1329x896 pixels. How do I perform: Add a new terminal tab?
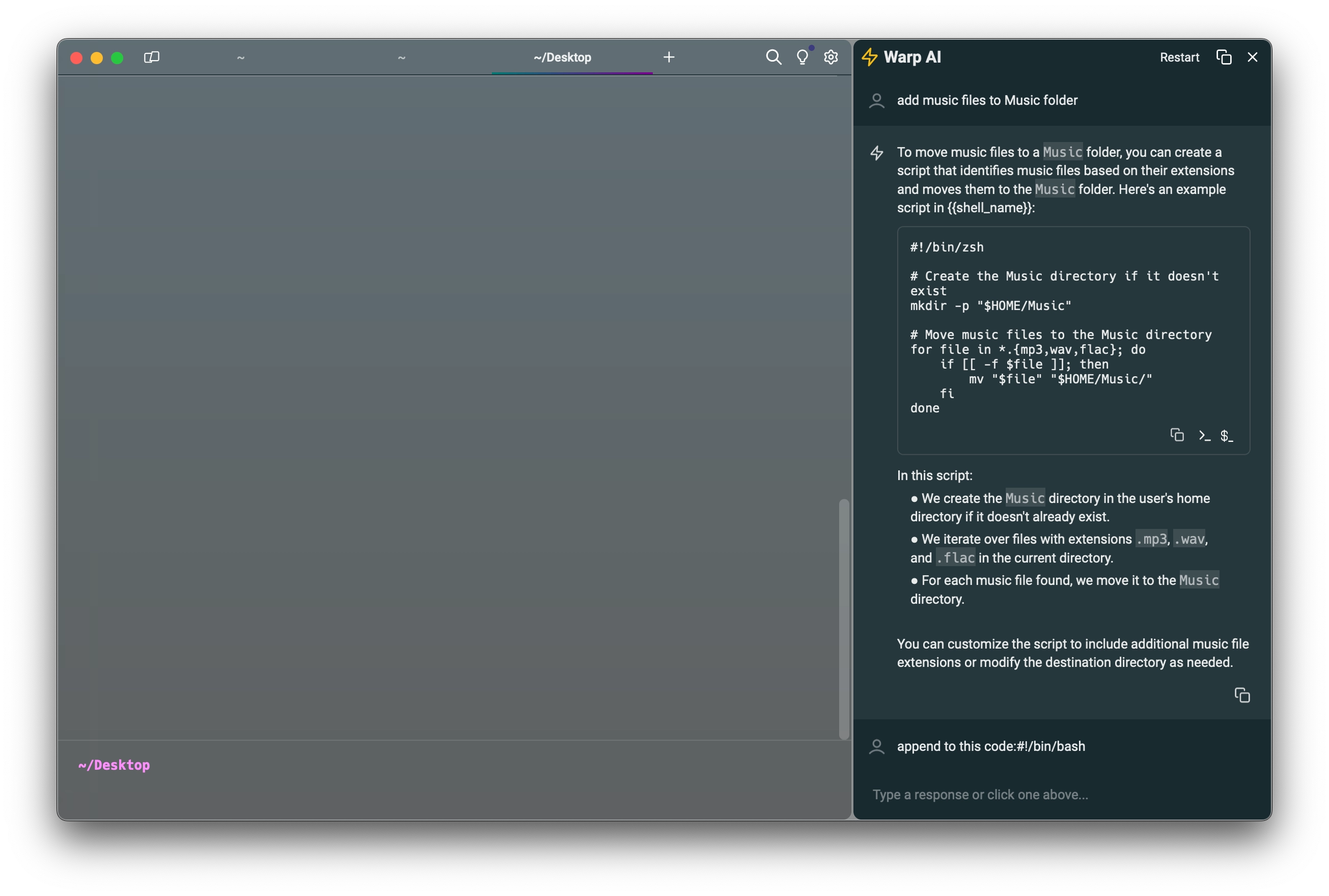pyautogui.click(x=669, y=57)
